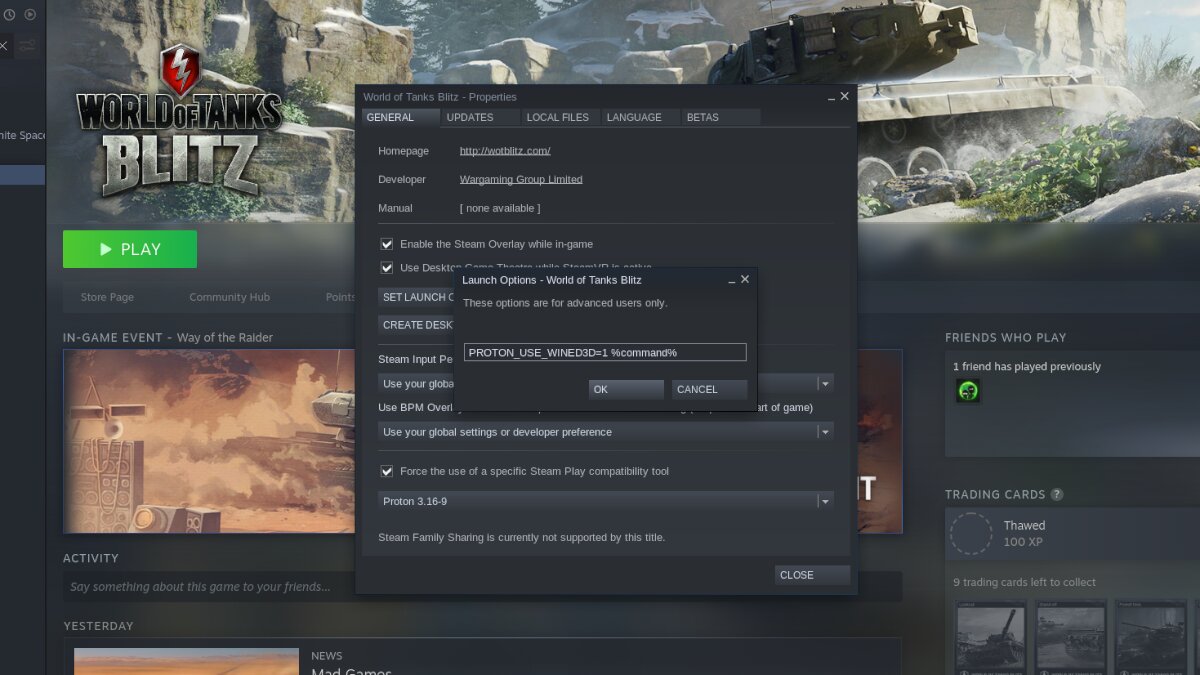Confirm launch options with OK

point(625,389)
